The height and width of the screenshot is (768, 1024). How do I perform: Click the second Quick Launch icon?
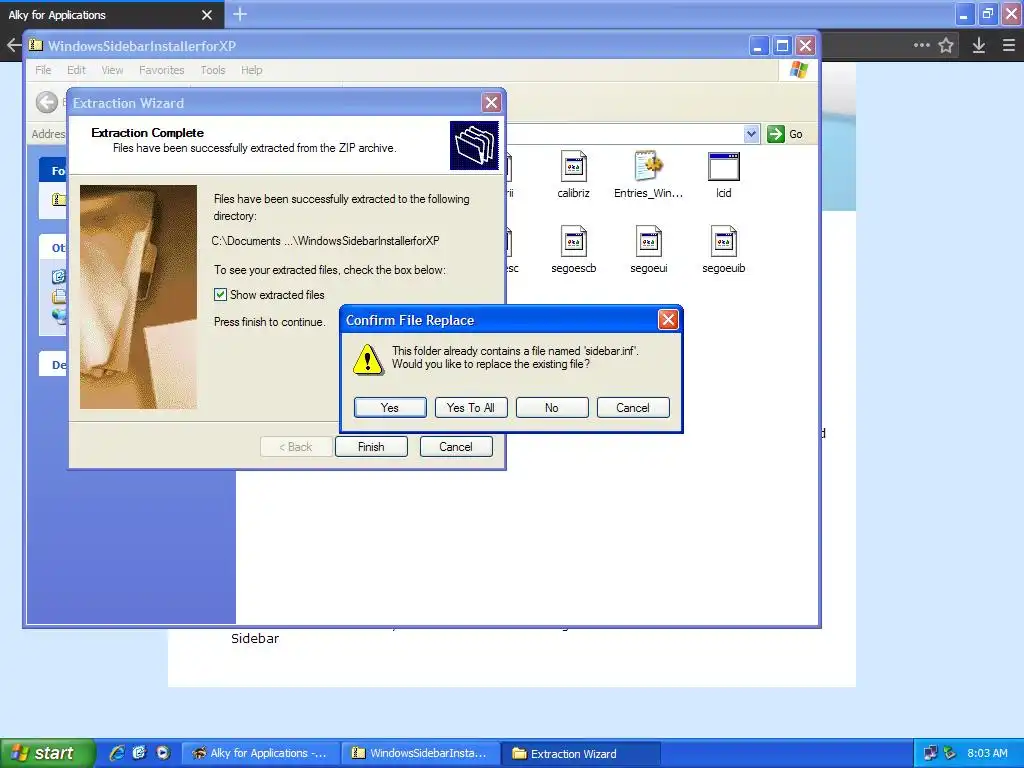coord(139,753)
